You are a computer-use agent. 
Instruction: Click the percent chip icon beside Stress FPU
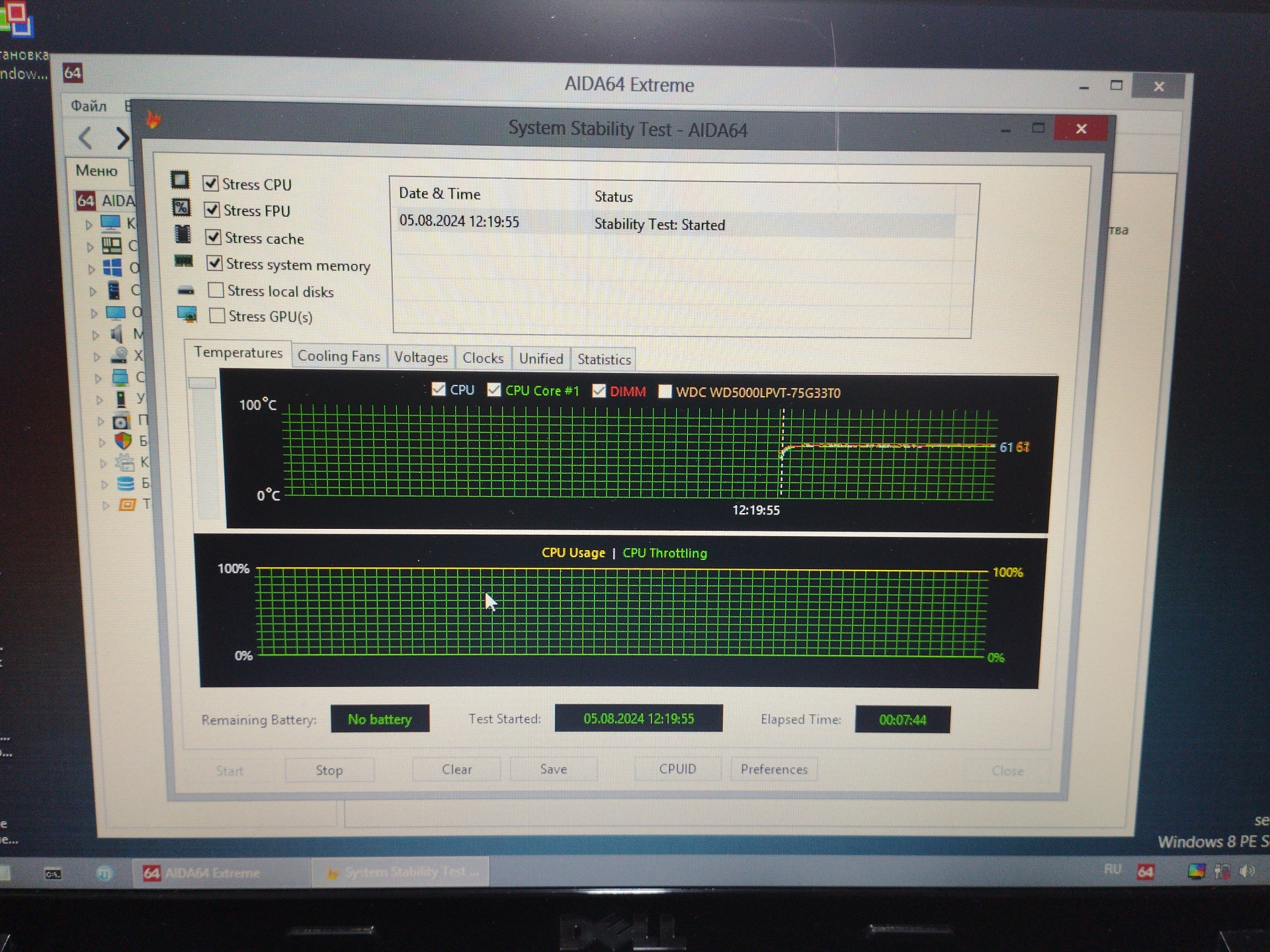coord(181,208)
